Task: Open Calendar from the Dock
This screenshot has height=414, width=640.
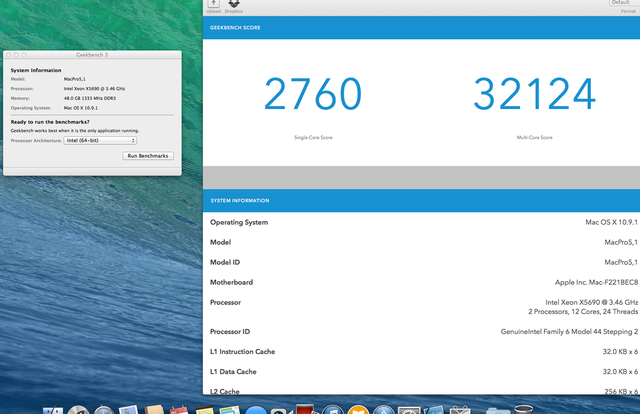Action: [179, 410]
